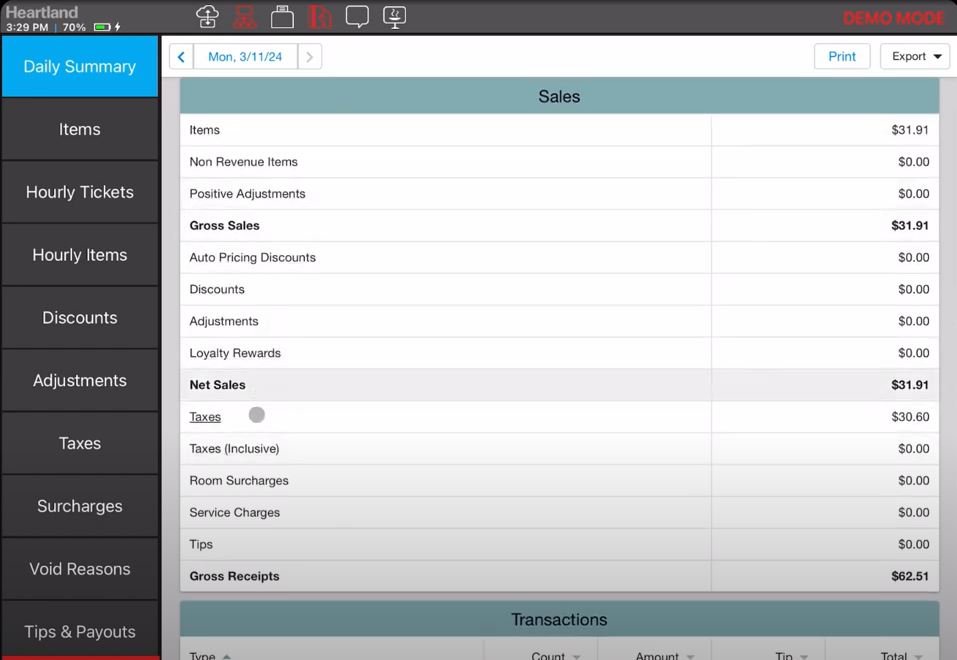Select the Non Revenue Items row
This screenshot has width=957, height=660.
[x=559, y=162]
